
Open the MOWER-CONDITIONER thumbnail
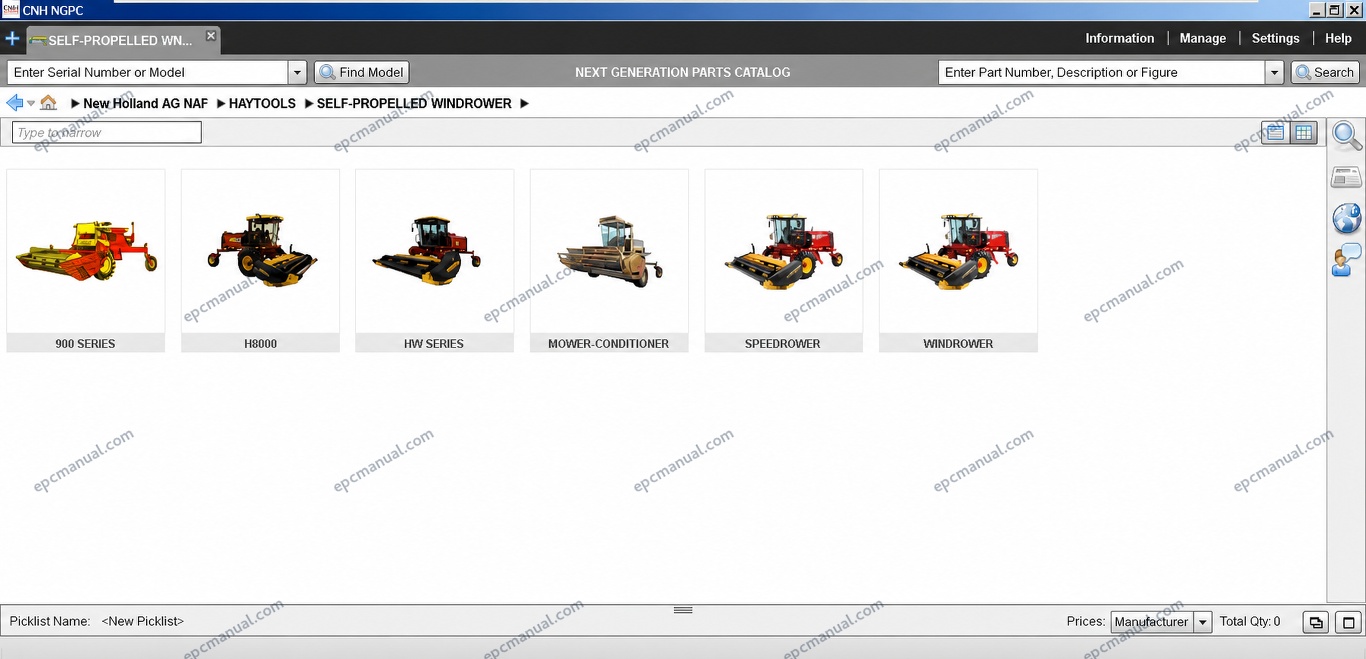[609, 251]
